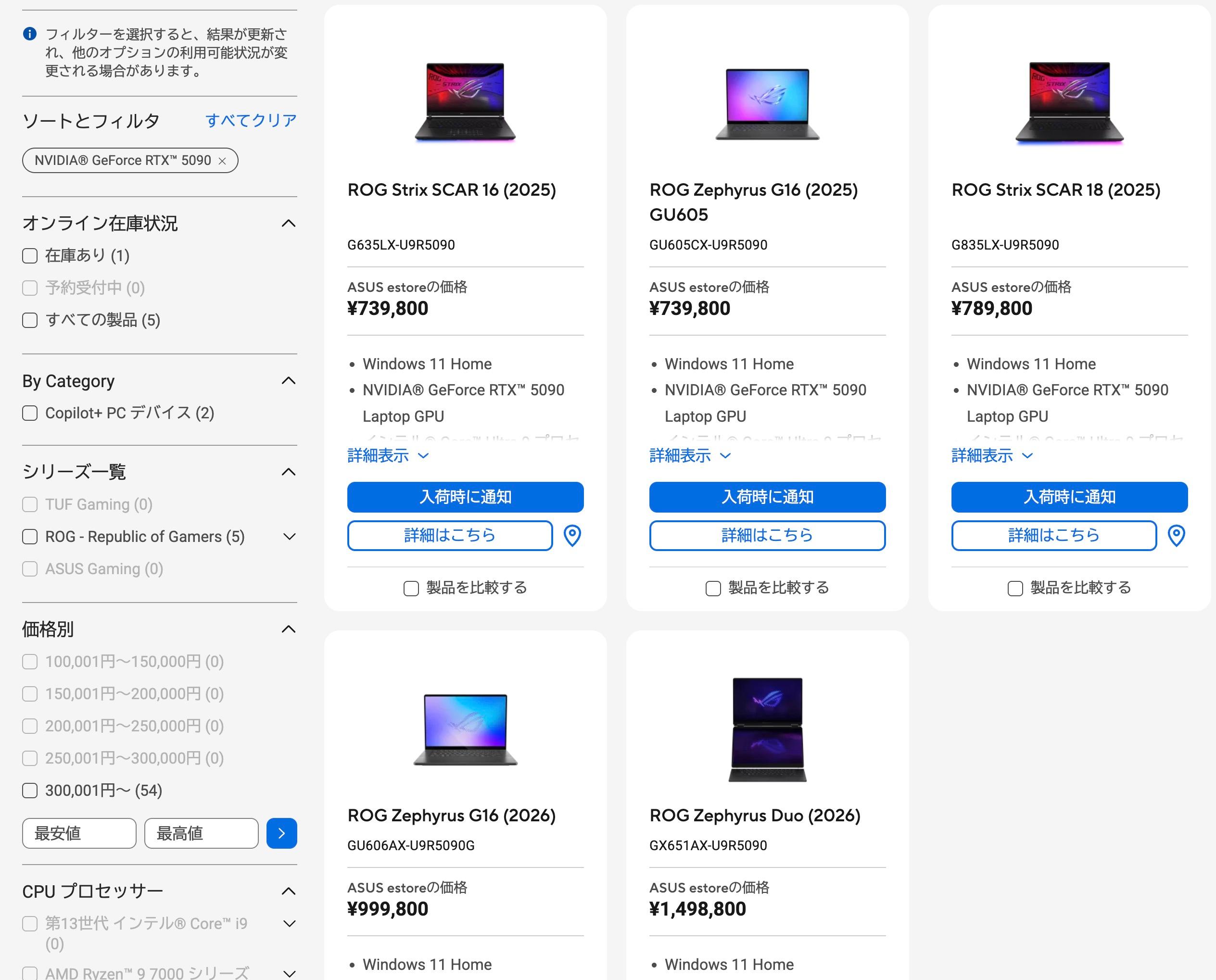Open the ROG Zephyrus G16 GU605 laptop image
The width and height of the screenshot is (1216, 980).
[x=767, y=104]
